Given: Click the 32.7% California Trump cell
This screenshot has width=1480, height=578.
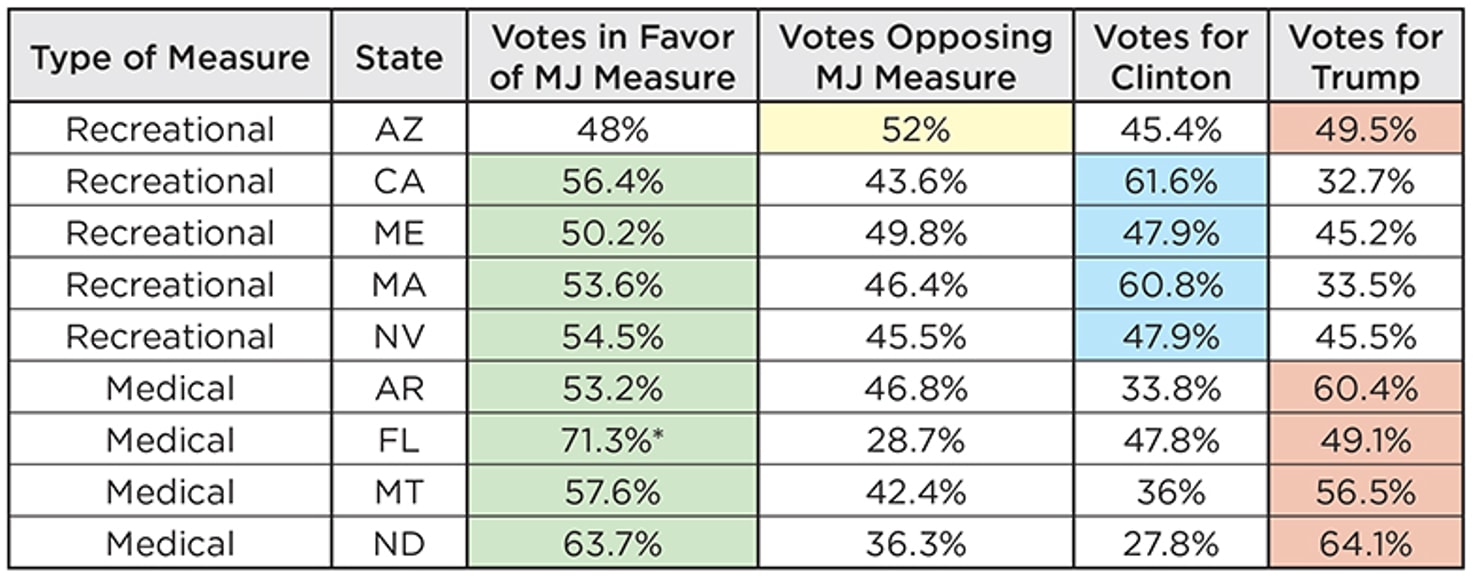Looking at the screenshot, I should pos(1366,182).
